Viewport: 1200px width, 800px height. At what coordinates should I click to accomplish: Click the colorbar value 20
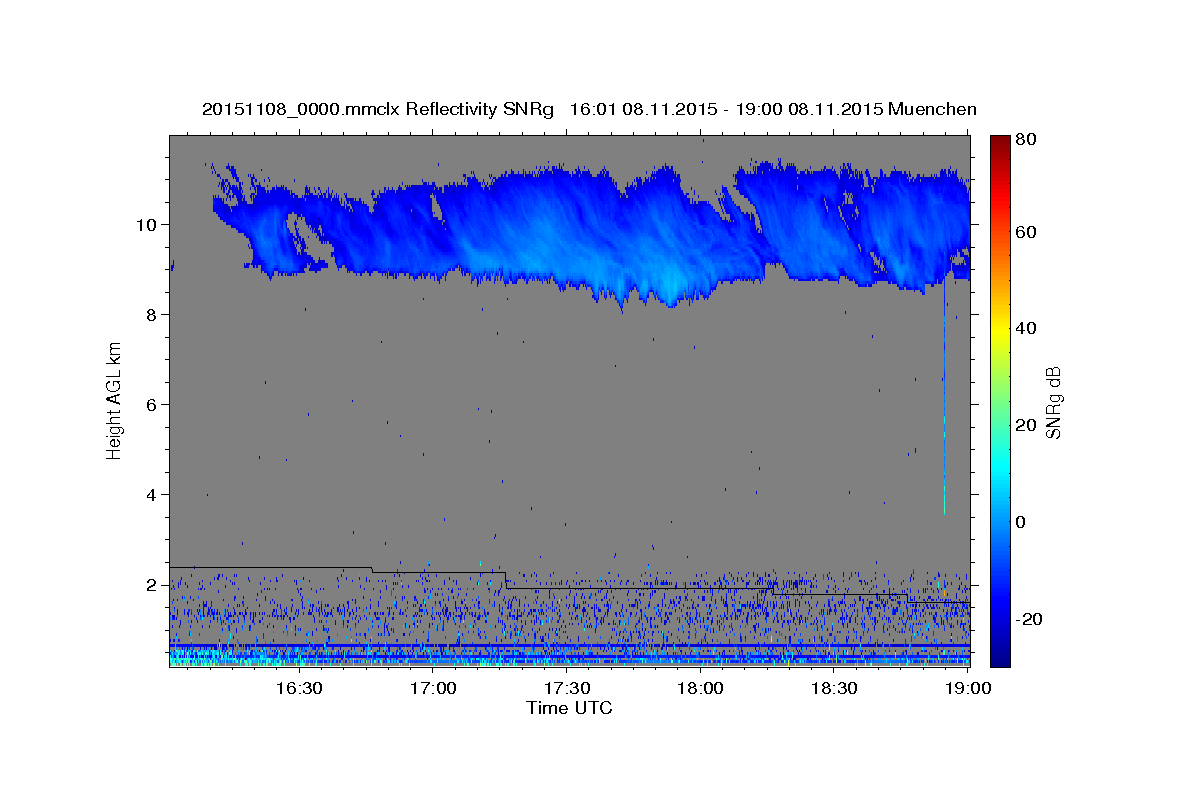tap(1027, 425)
